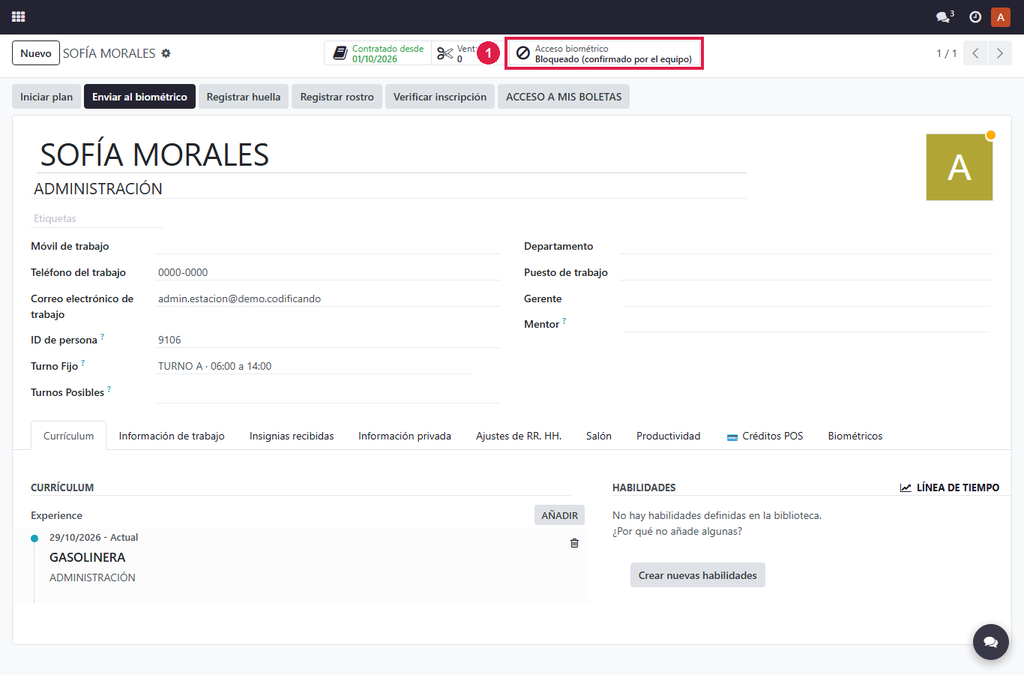Open the apps grid menu
Screen dimensions: 1024x675
point(18,17)
